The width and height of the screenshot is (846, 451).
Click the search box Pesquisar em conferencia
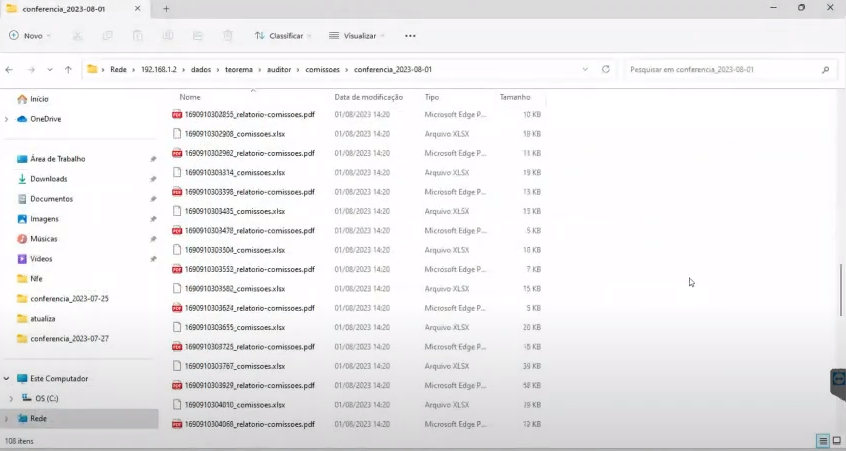point(729,70)
